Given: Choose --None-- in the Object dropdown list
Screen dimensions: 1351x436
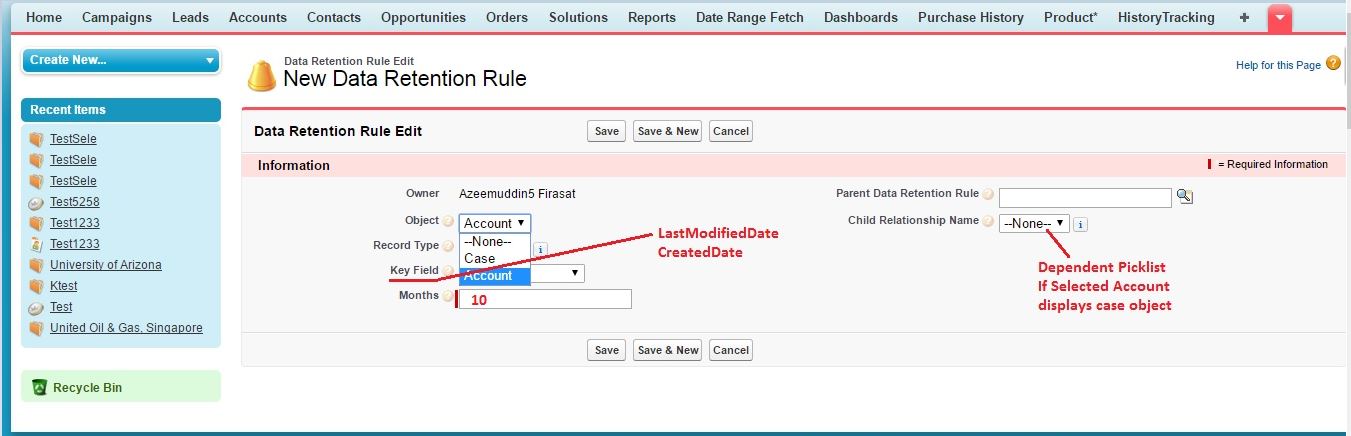Looking at the screenshot, I should pyautogui.click(x=495, y=241).
